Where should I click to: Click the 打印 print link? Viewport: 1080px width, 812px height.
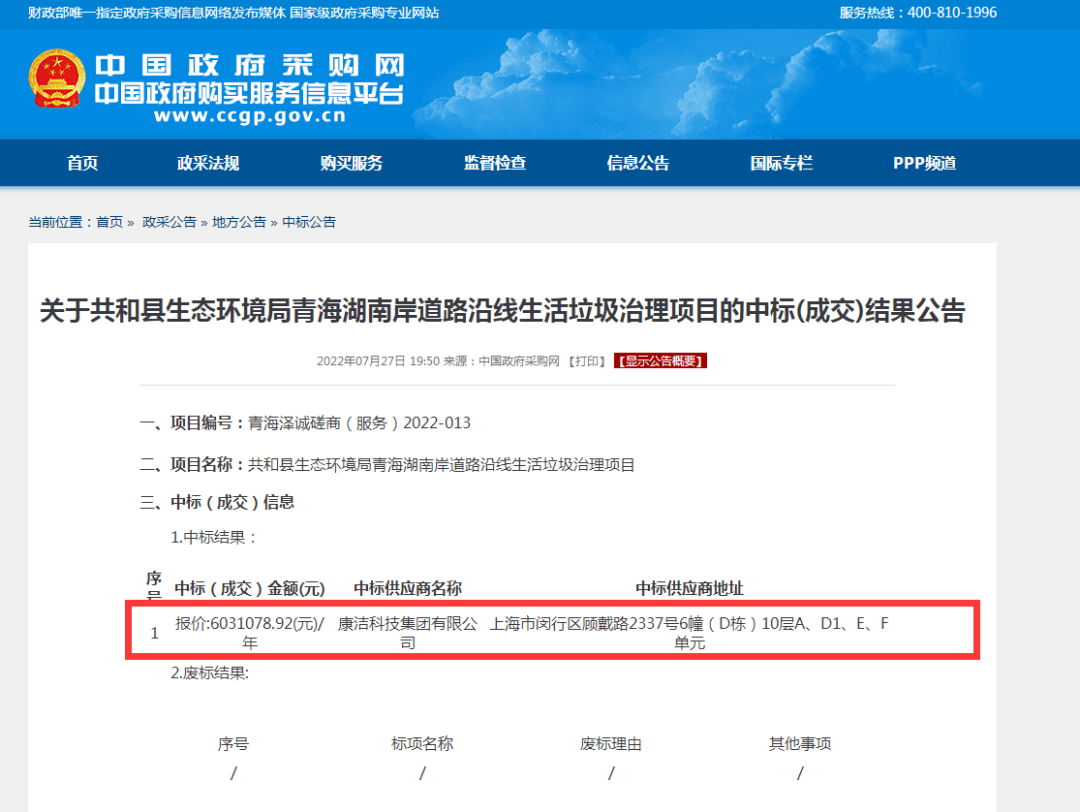tap(586, 362)
